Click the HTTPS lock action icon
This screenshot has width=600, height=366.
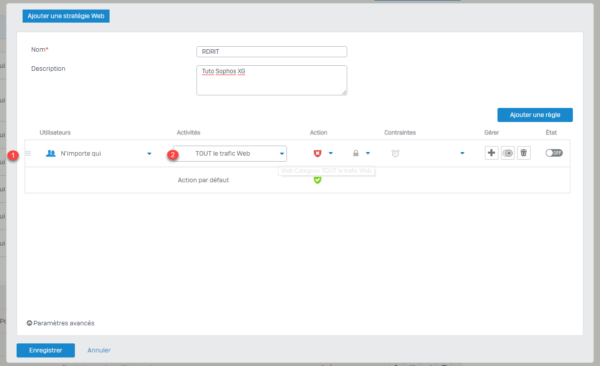coord(355,153)
